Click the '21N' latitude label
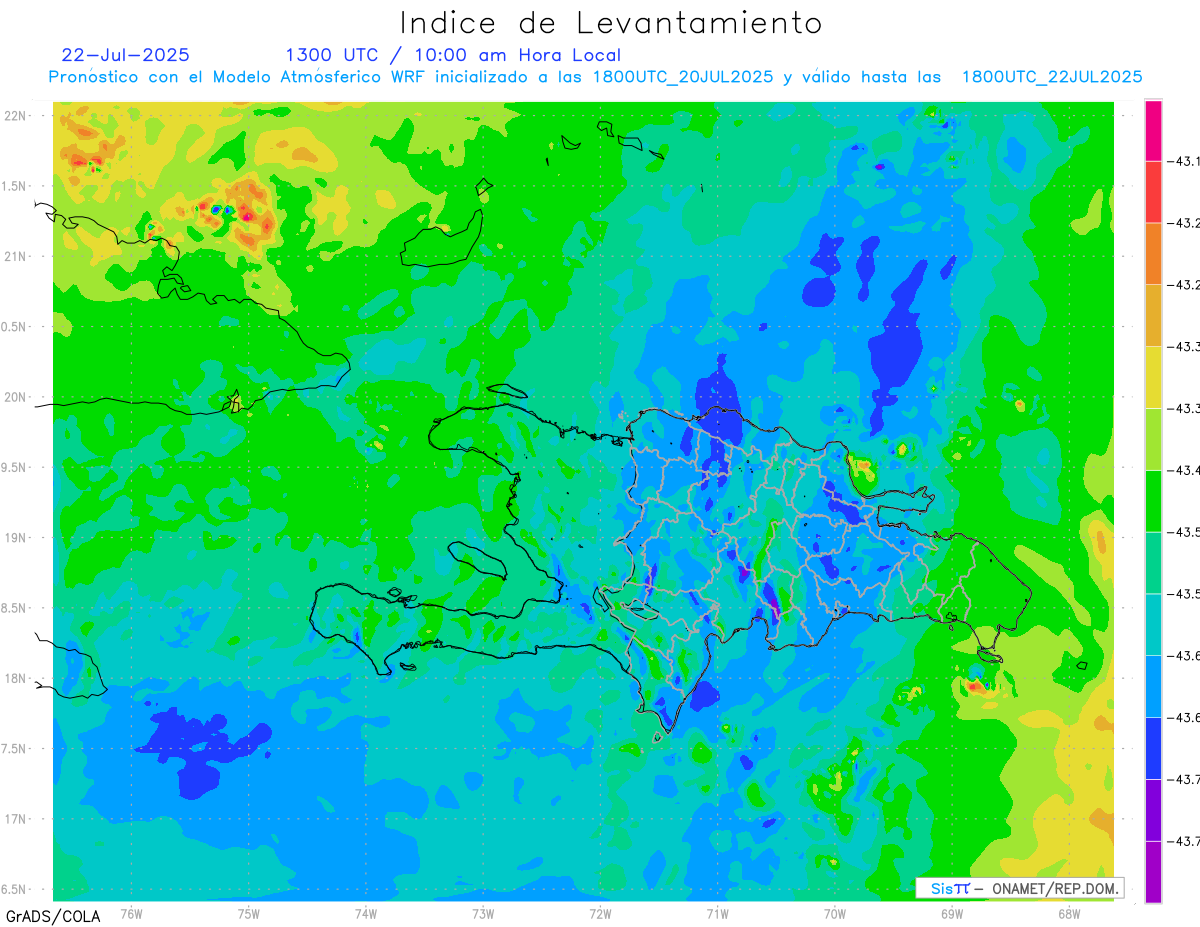Screen dimensions: 1200x927 point(15,257)
